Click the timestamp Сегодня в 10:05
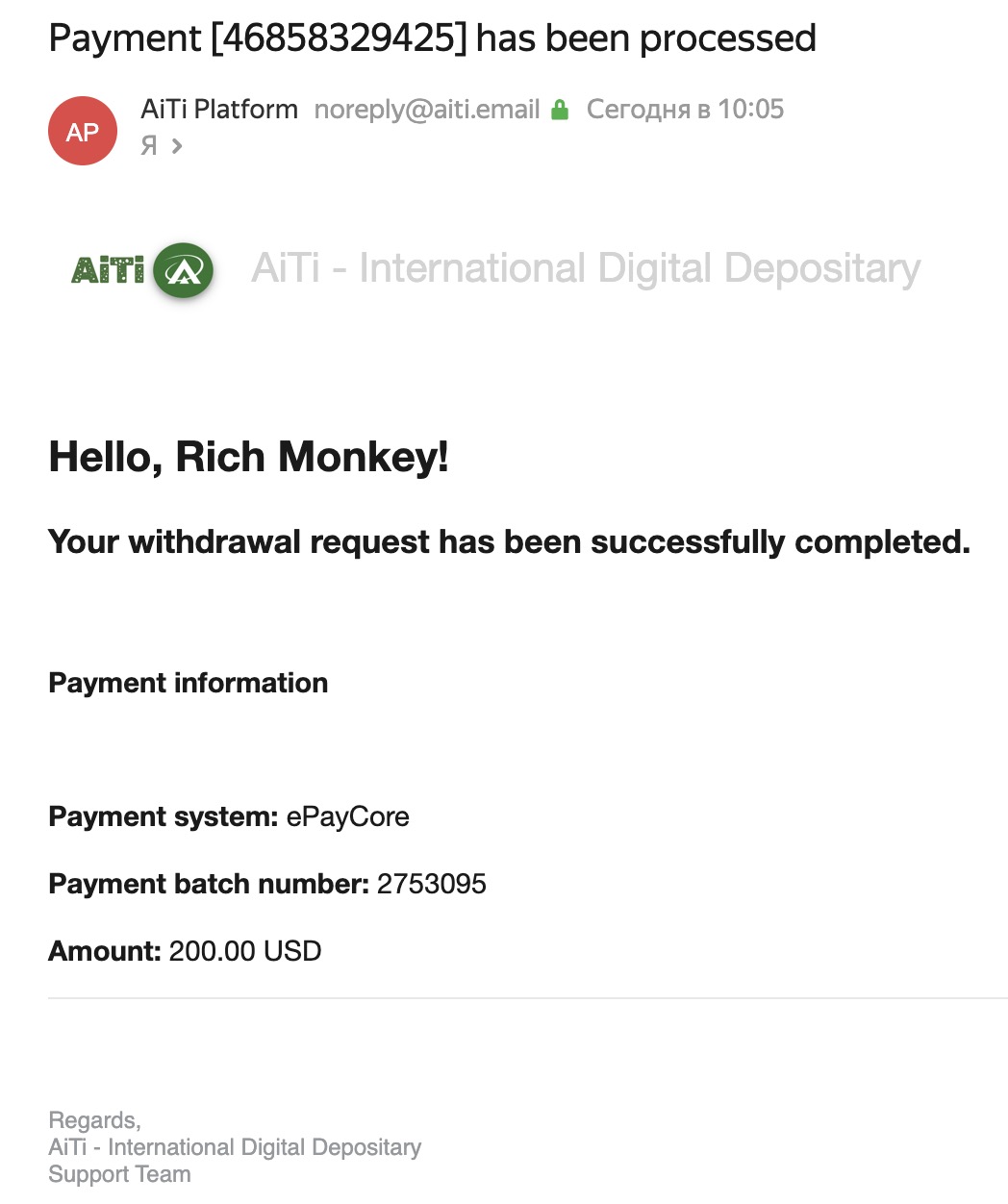The width and height of the screenshot is (1008, 1204). [685, 110]
